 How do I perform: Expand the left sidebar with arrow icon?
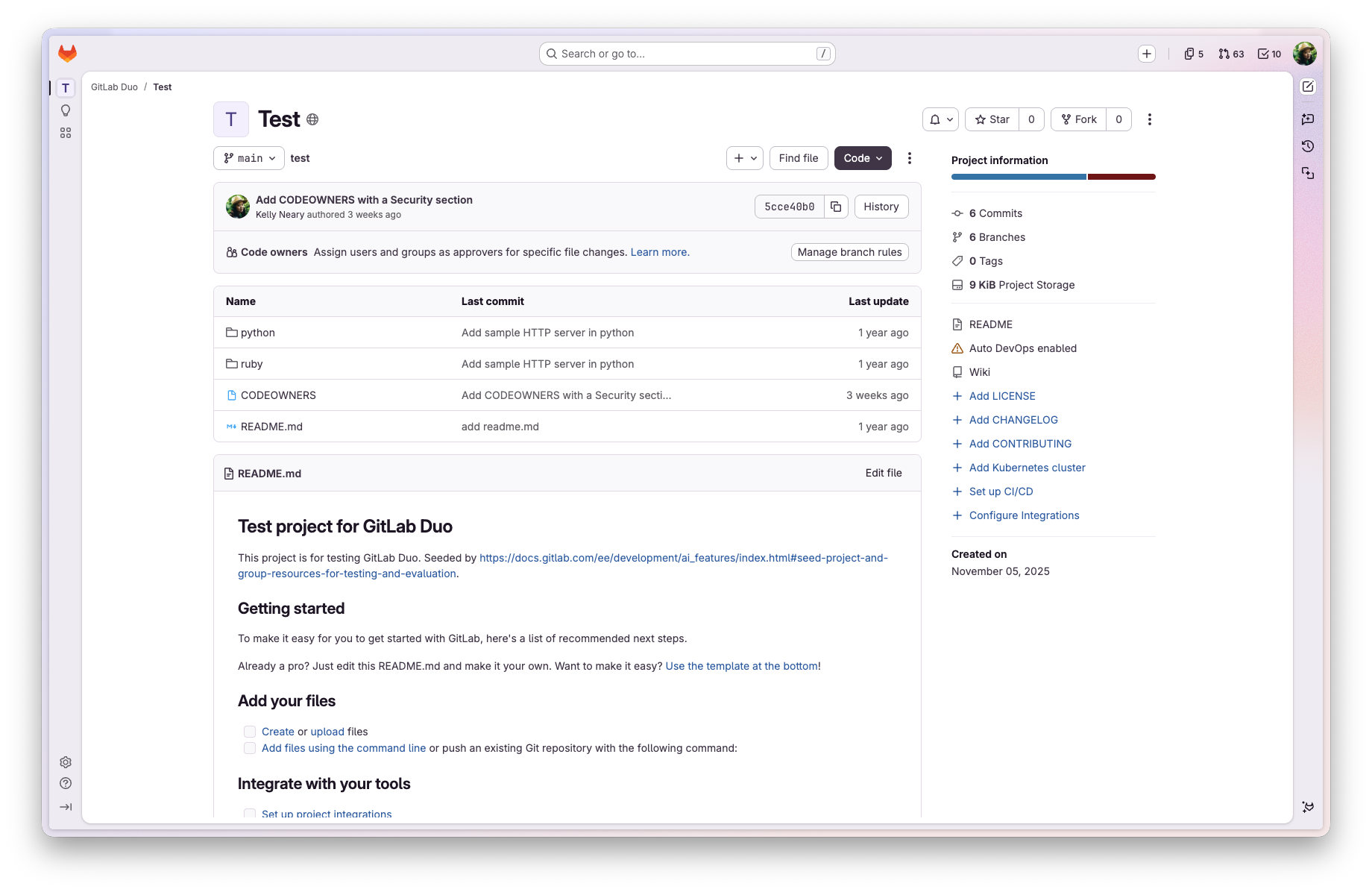tap(66, 807)
